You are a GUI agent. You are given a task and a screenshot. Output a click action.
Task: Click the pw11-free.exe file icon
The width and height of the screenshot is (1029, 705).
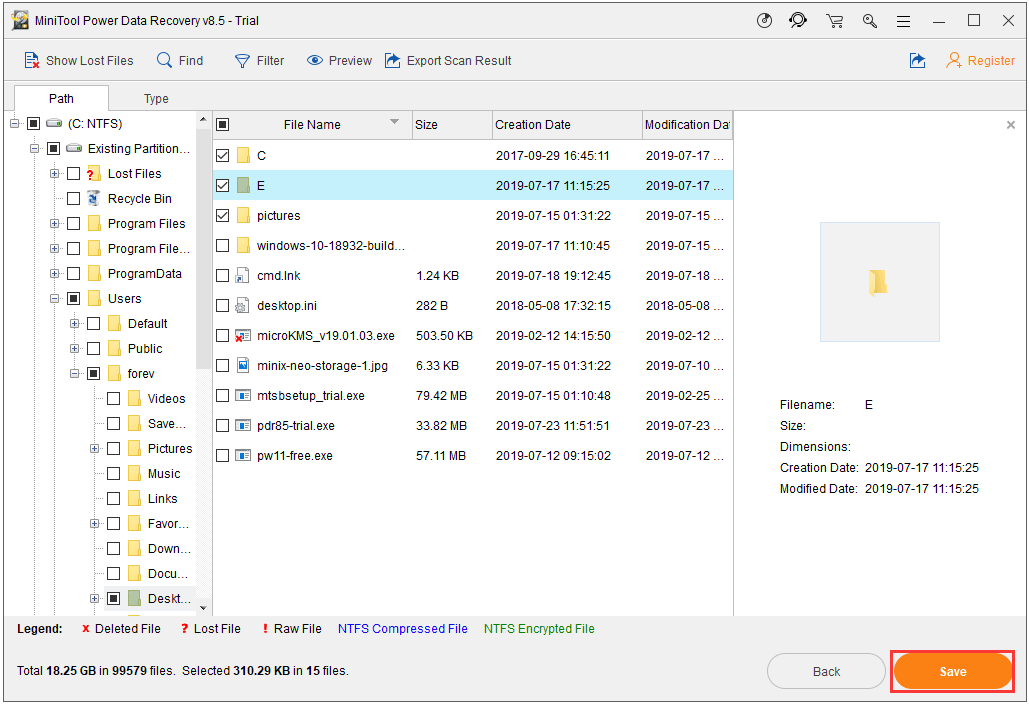tap(243, 456)
